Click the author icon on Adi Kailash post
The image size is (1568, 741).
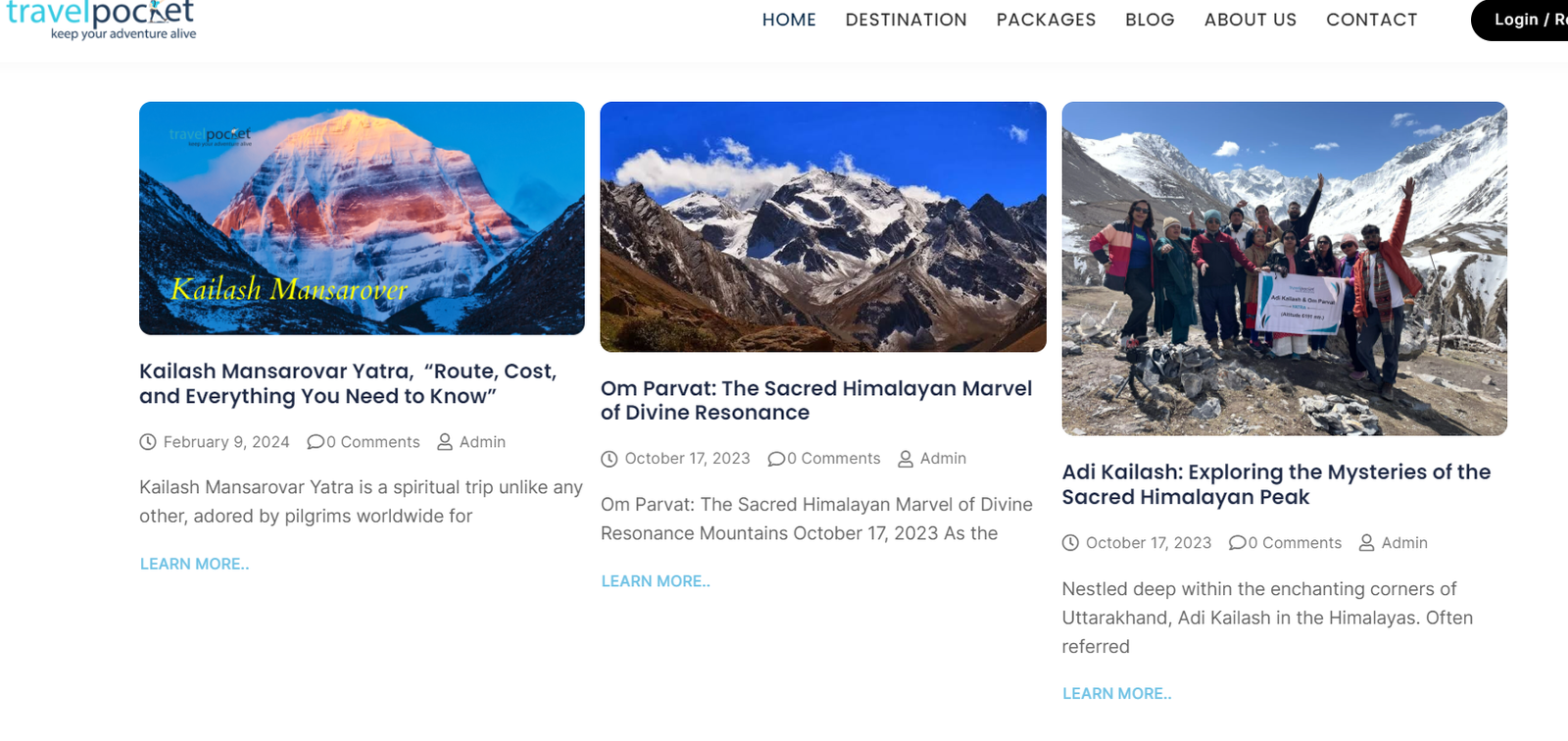tap(1366, 543)
